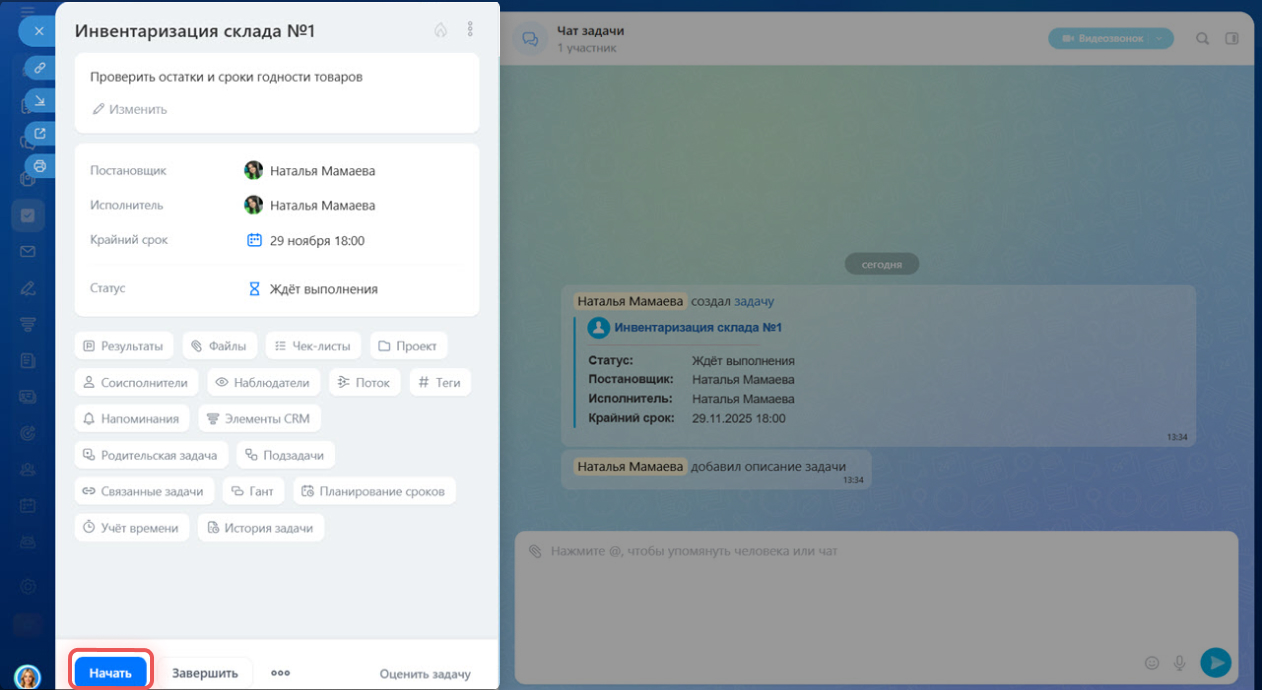Screen dimensions: 1262x690
Task: Mark task as high priority with flame icon
Action: click(440, 31)
